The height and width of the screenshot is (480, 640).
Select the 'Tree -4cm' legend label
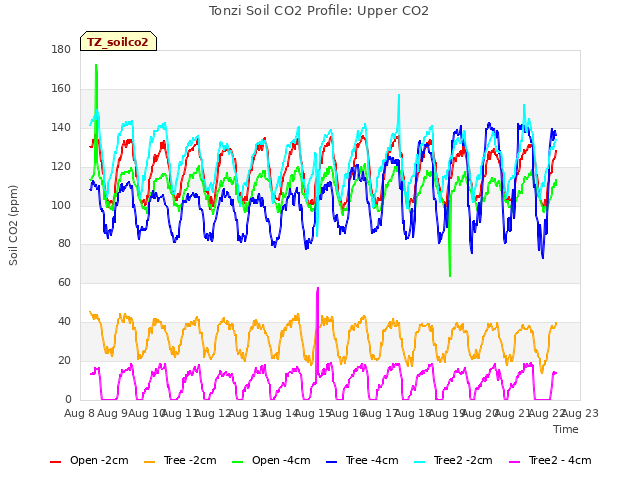point(372,460)
